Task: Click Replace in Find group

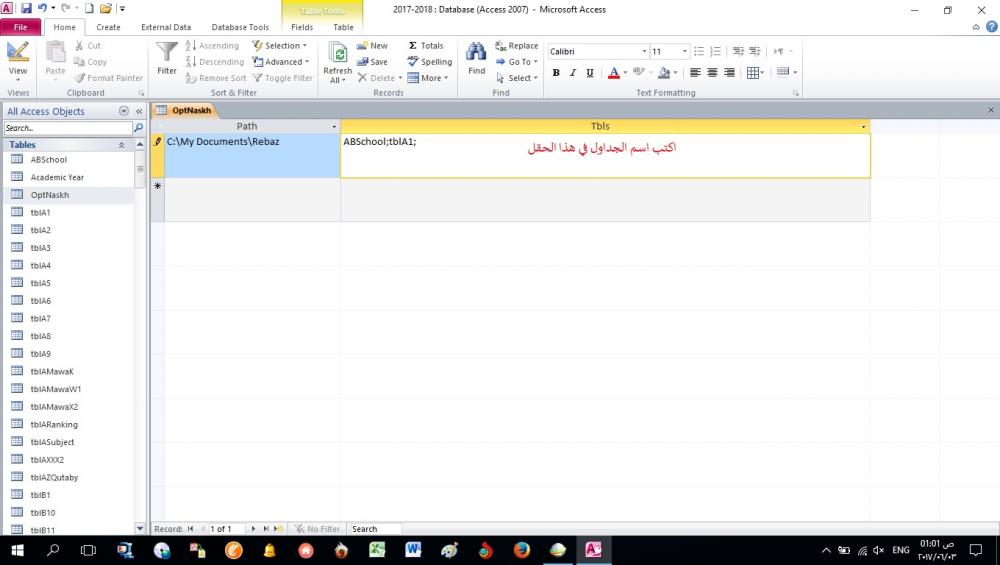Action: 517,45
